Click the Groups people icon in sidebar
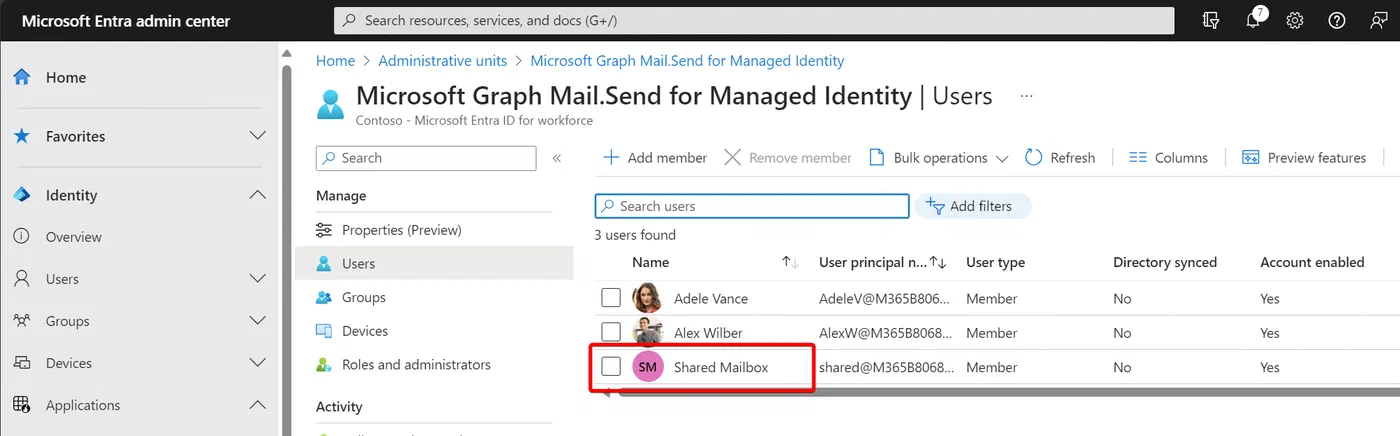 point(21,321)
